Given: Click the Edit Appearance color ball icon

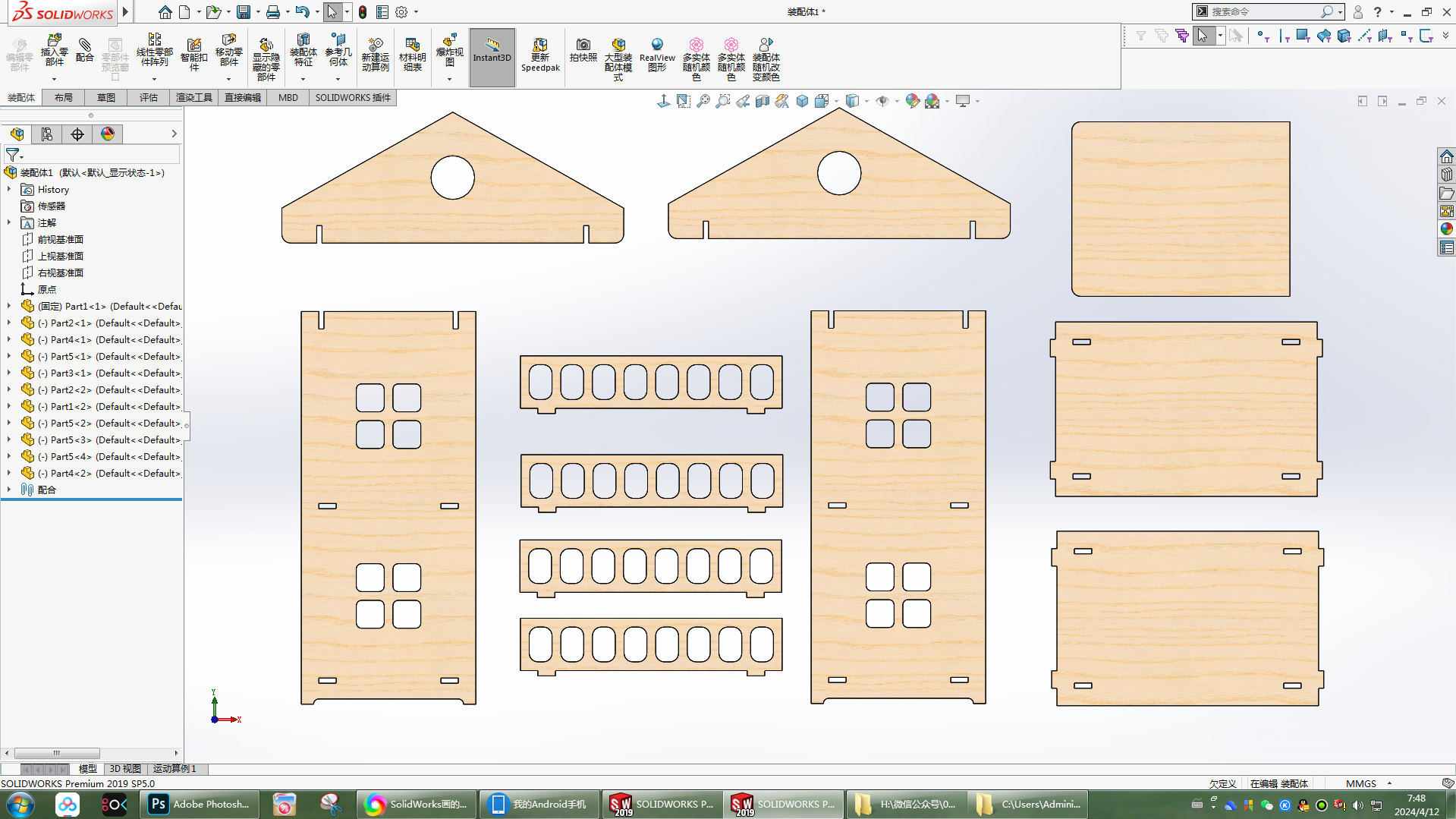Looking at the screenshot, I should point(912,101).
